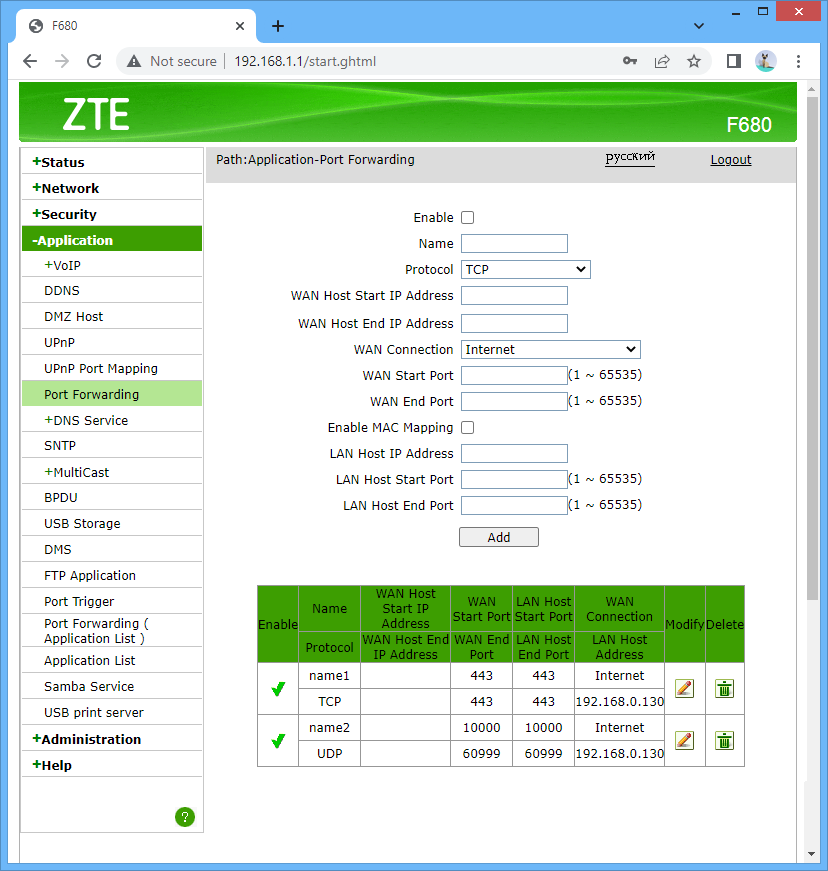Viewport: 828px width, 871px height.
Task: Open the UPnP page
Action: [x=59, y=343]
